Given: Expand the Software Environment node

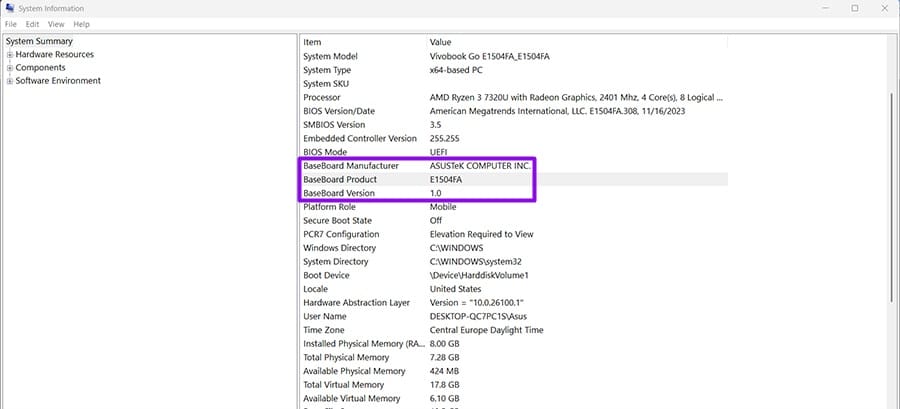Looking at the screenshot, I should [x=10, y=81].
